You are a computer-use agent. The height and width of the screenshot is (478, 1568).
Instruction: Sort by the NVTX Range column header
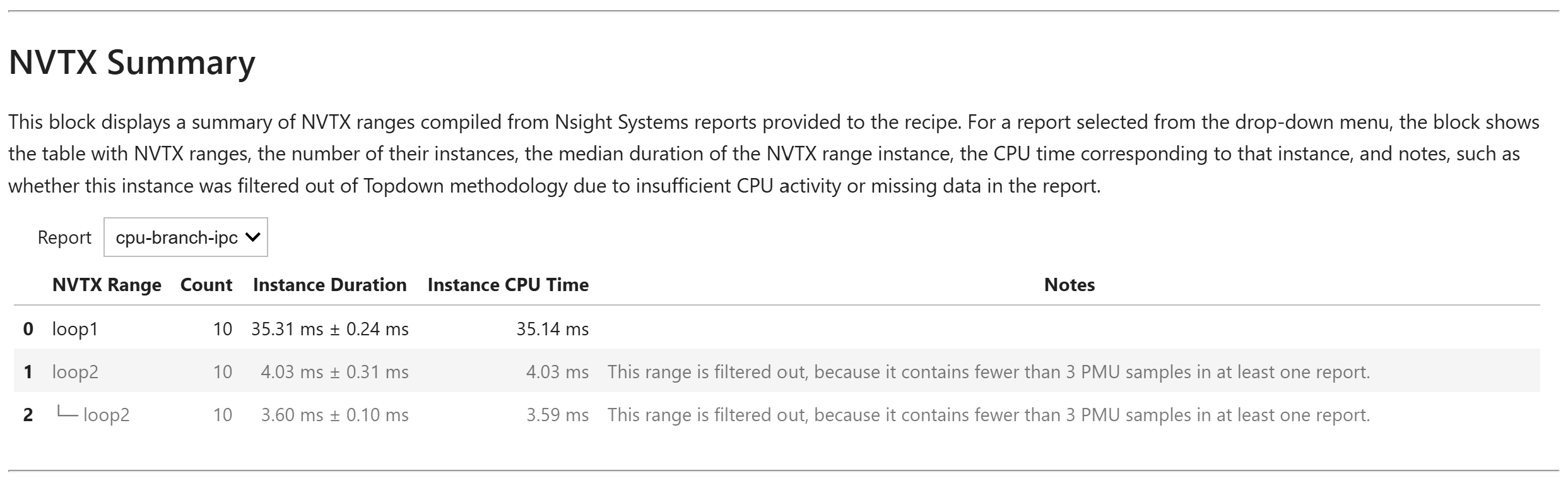tap(107, 285)
